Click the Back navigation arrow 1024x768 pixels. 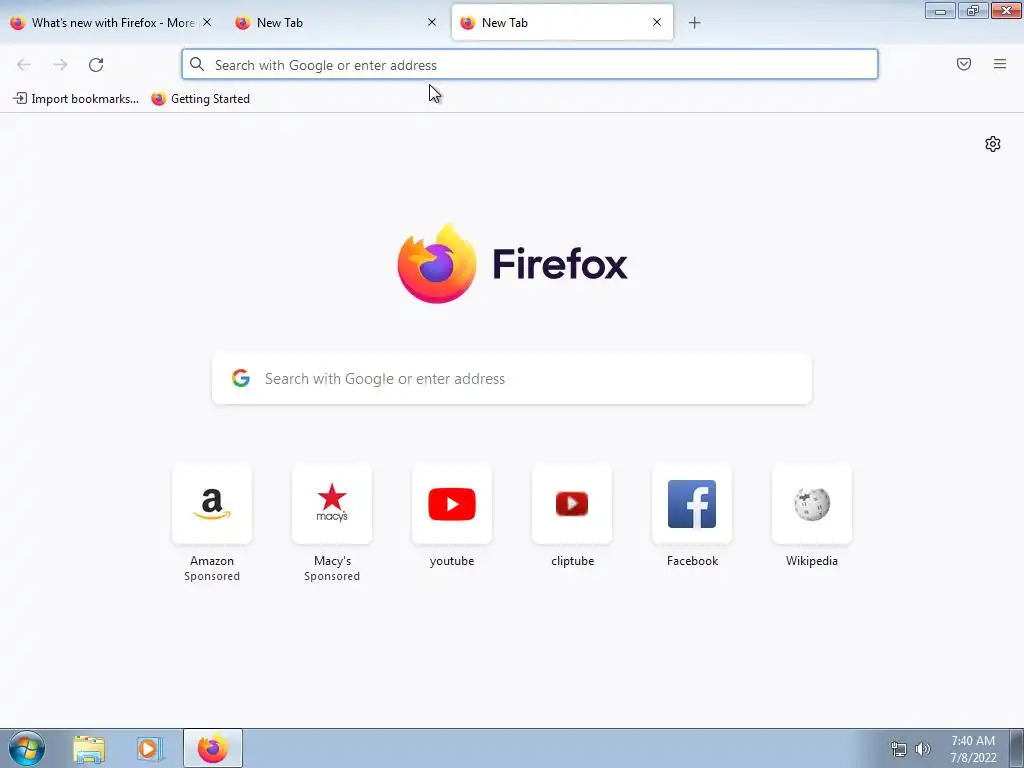point(24,65)
